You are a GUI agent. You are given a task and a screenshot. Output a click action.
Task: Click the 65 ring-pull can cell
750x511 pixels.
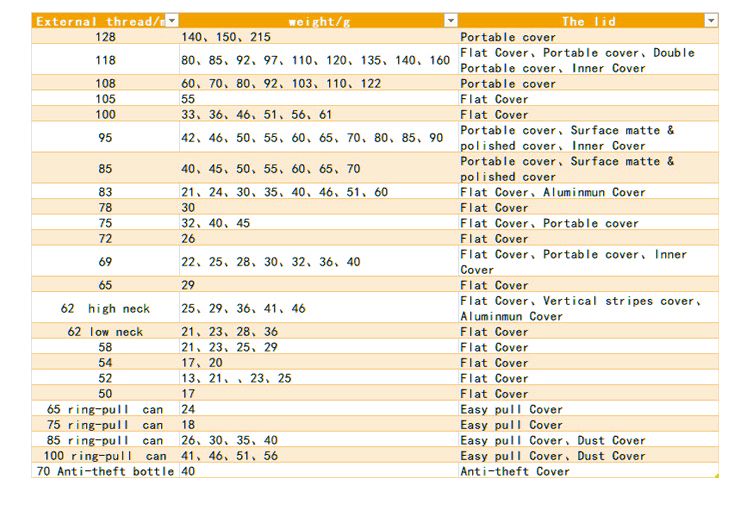[x=105, y=409]
